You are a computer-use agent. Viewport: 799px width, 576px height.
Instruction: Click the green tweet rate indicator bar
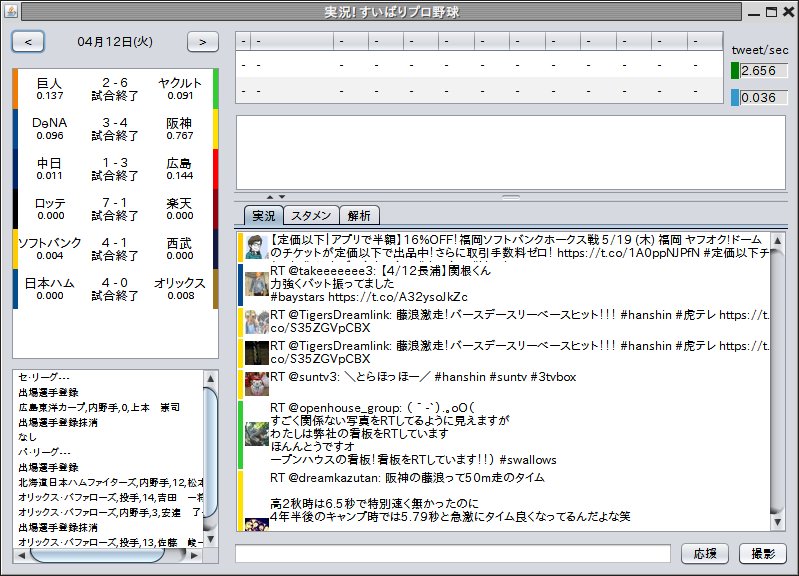[735, 71]
